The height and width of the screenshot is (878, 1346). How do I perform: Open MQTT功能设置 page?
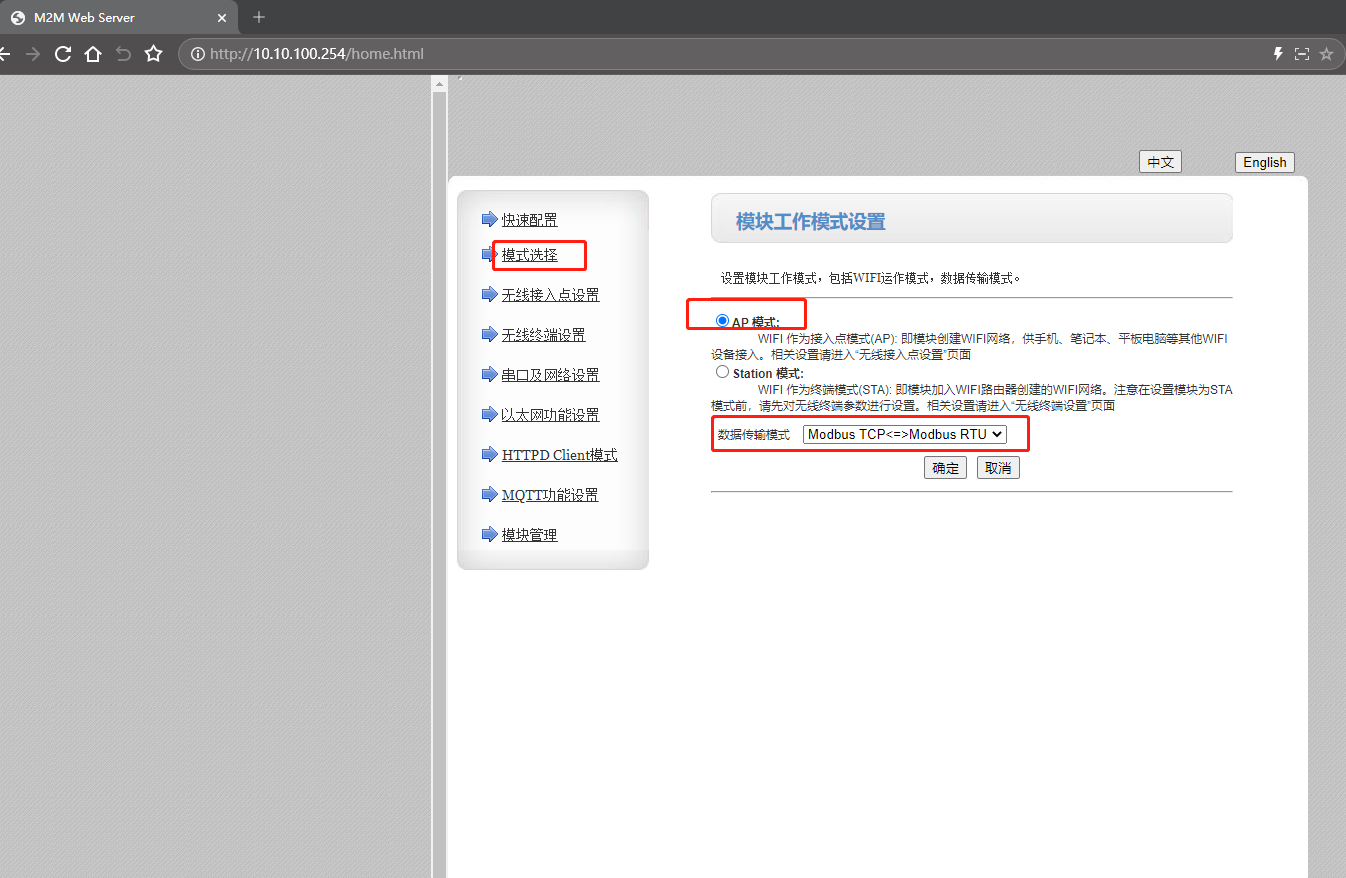coord(550,495)
